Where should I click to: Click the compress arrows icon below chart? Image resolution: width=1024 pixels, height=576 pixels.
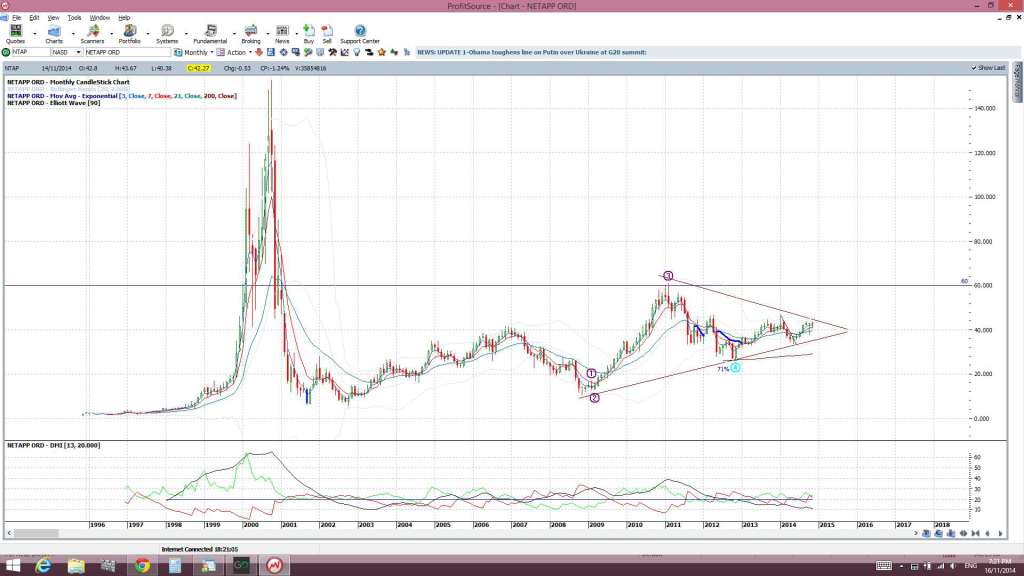click(x=976, y=534)
